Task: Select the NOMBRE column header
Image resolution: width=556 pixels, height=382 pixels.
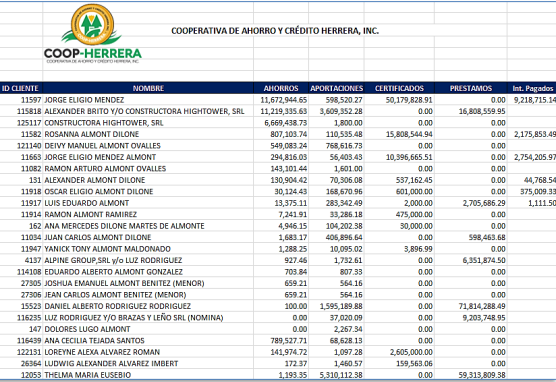Action: 148,88
